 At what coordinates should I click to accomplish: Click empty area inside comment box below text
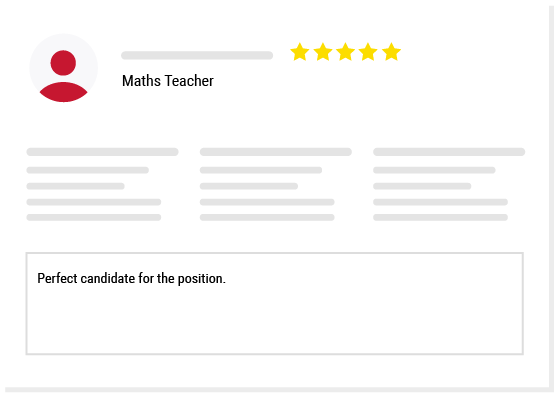pyautogui.click(x=275, y=322)
